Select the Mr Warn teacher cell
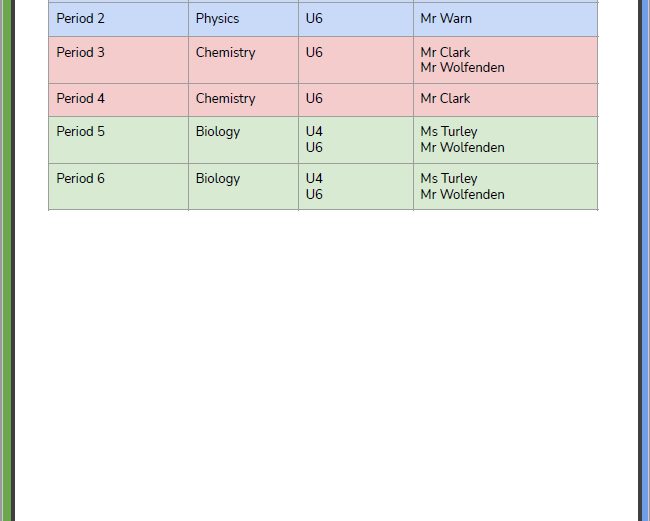Screen dimensions: 650x521 tap(446, 19)
